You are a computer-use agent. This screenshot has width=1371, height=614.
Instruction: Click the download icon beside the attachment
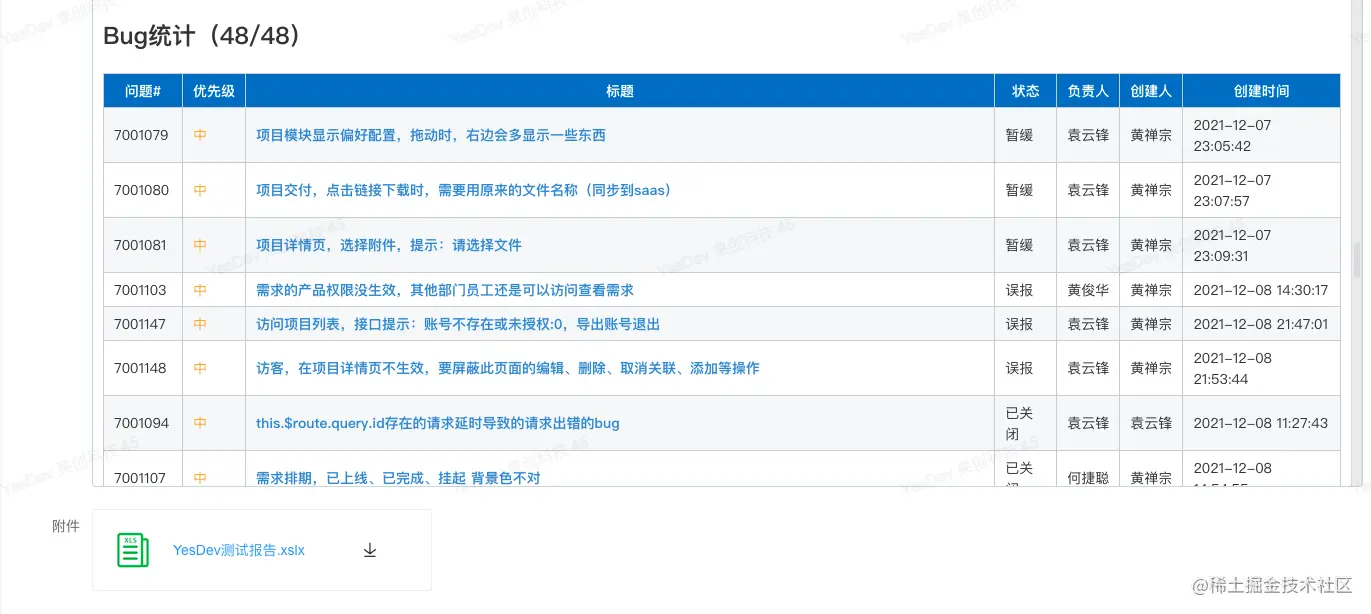click(370, 550)
